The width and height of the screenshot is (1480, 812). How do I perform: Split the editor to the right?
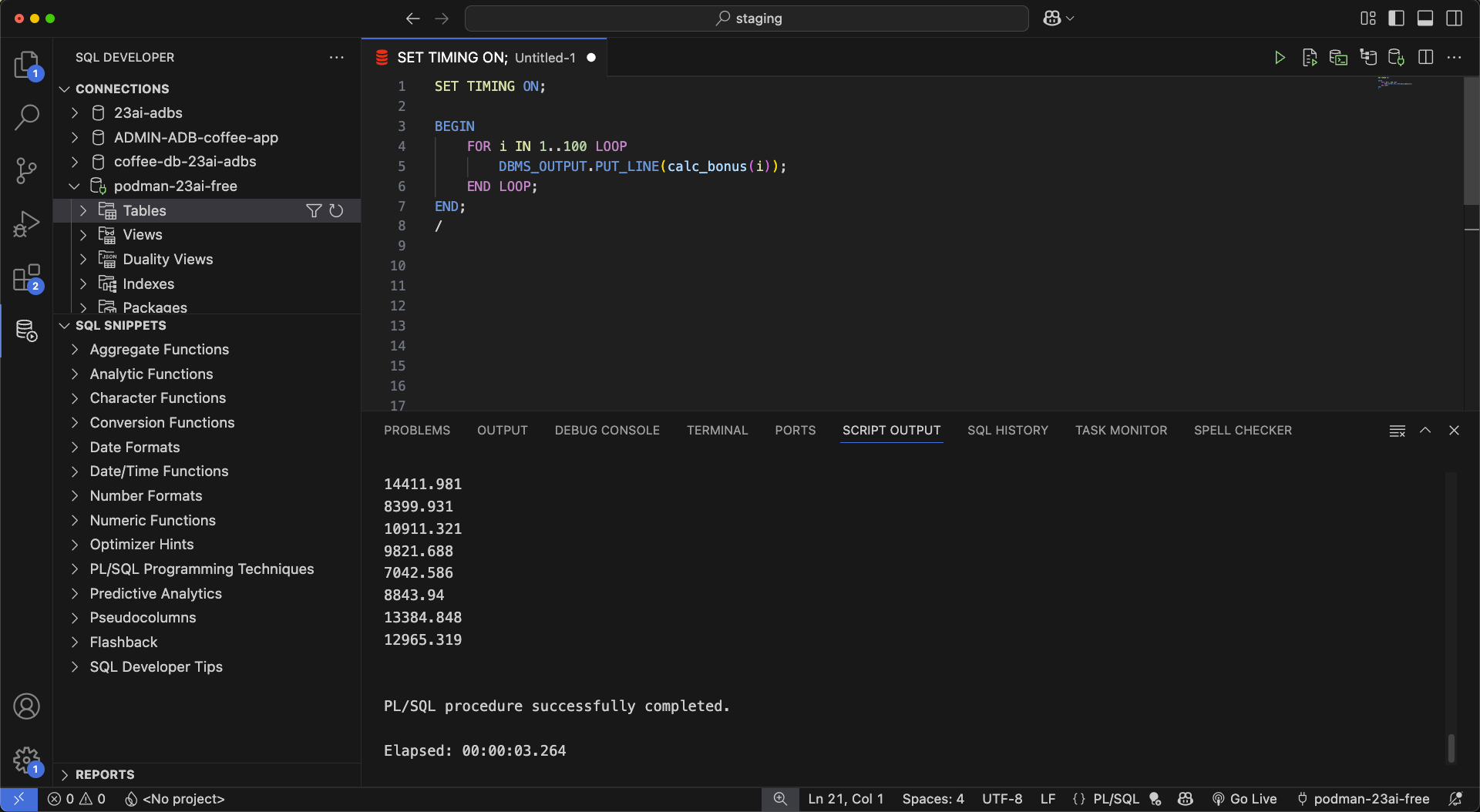tap(1425, 58)
